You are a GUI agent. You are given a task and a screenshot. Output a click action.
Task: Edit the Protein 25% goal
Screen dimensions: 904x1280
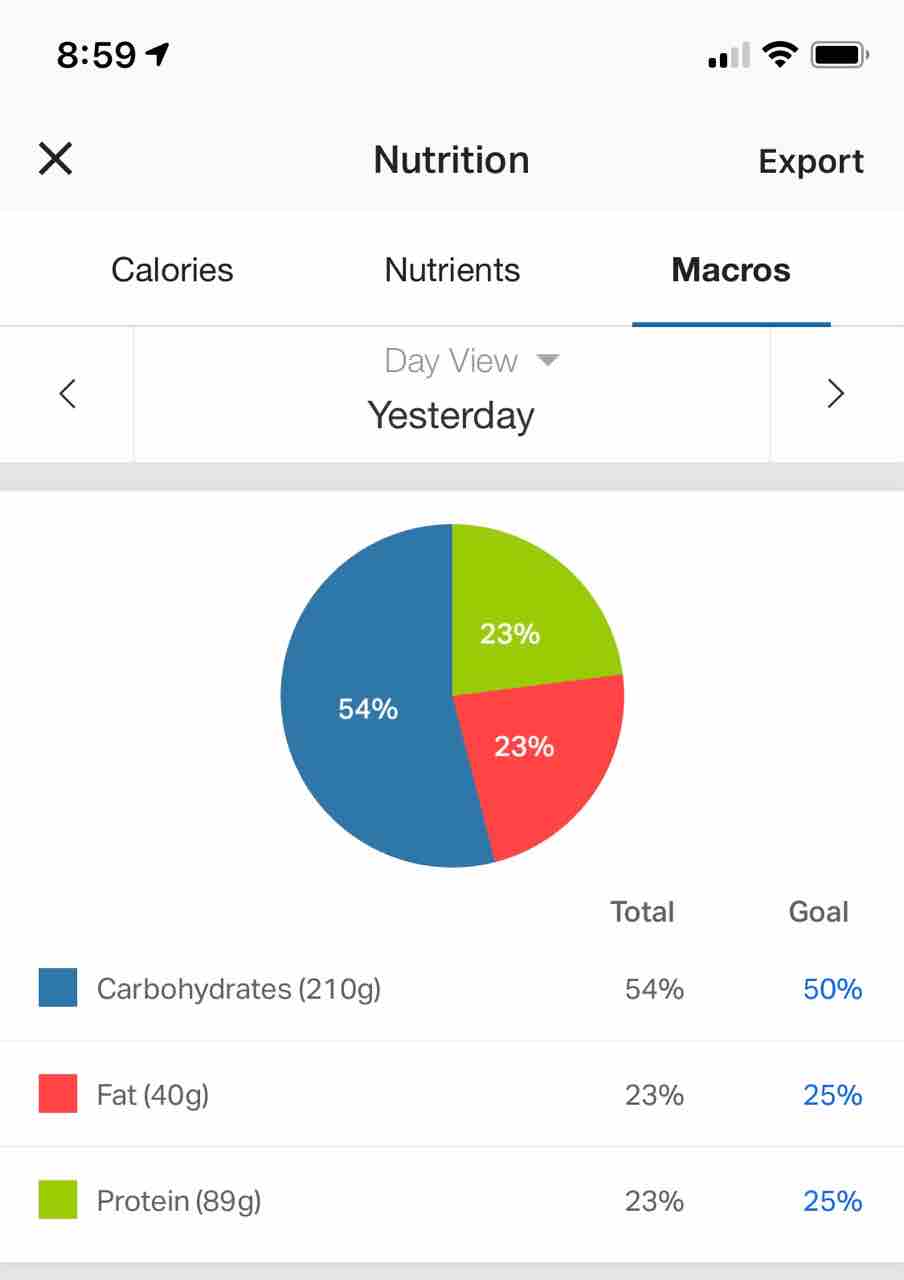832,1200
